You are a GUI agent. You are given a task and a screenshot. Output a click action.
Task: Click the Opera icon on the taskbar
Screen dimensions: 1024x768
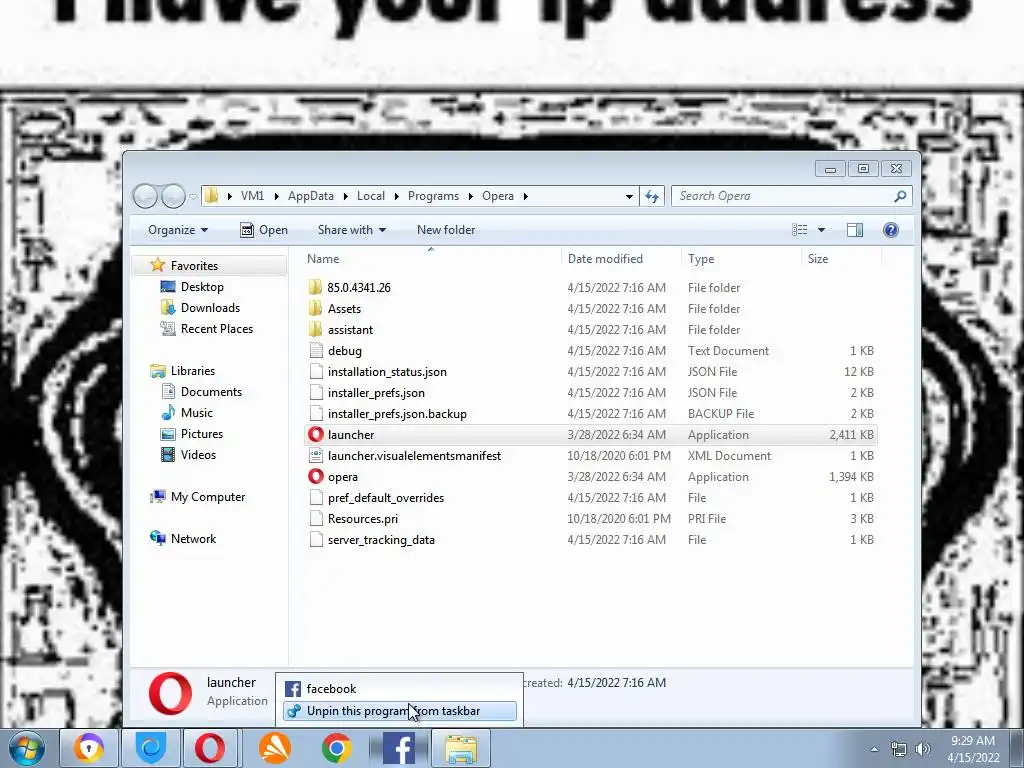(210, 748)
